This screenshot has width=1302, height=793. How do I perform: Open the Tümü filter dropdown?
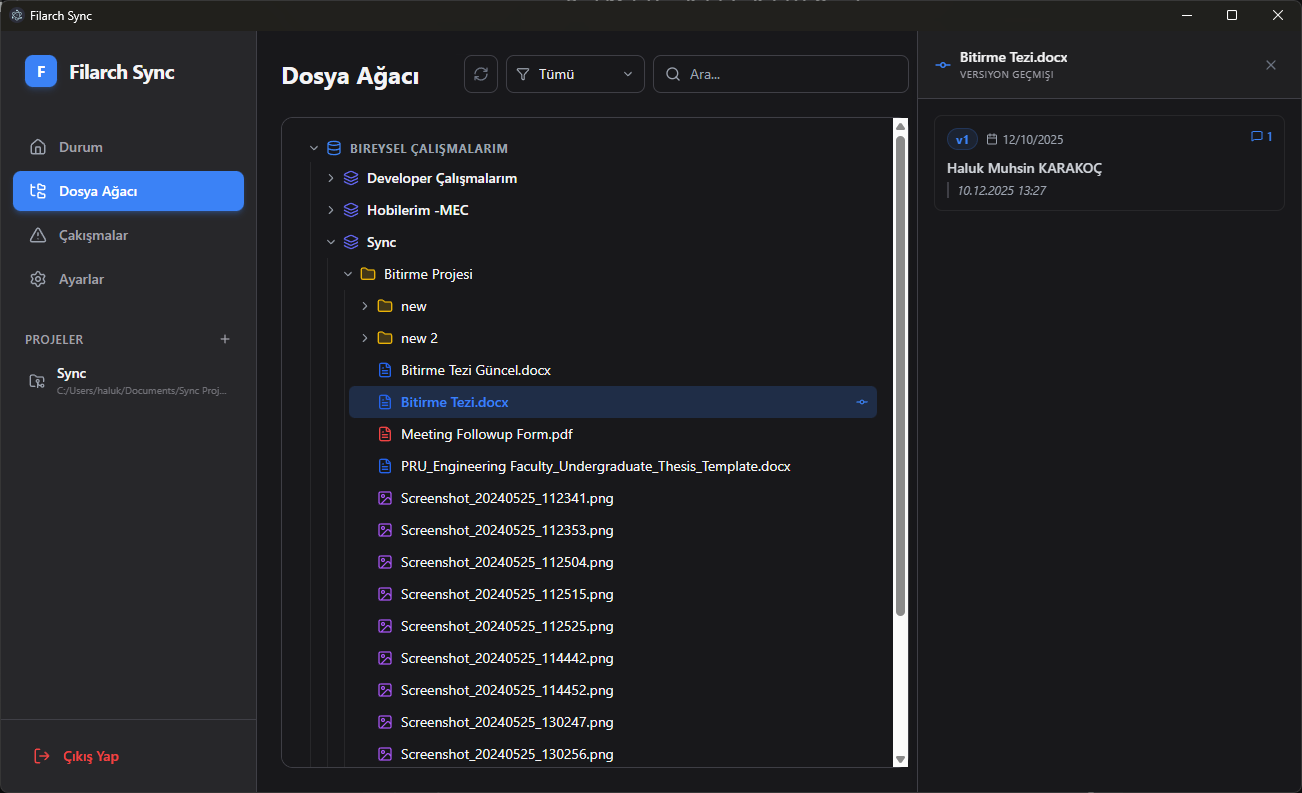click(x=575, y=74)
